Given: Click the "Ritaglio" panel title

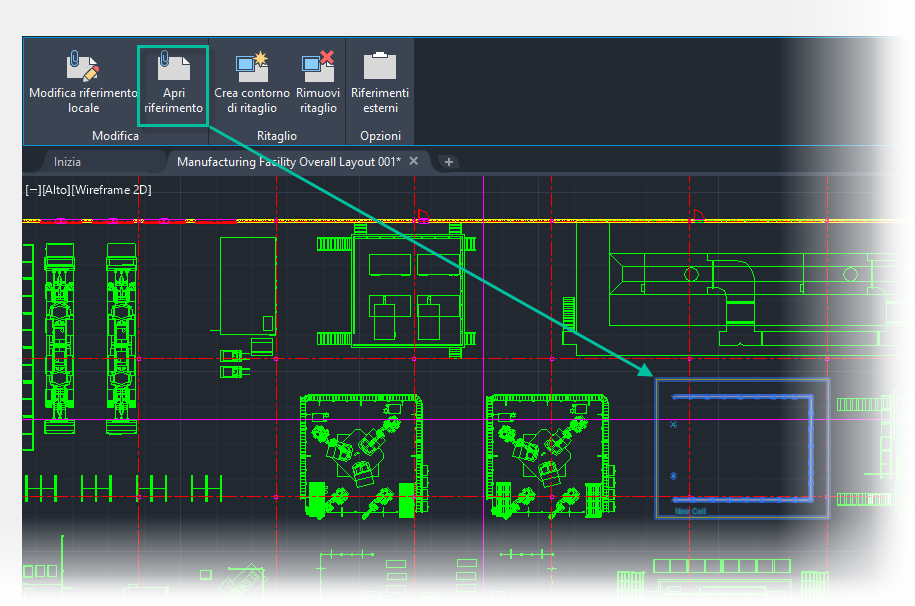Looking at the screenshot, I should pos(276,135).
